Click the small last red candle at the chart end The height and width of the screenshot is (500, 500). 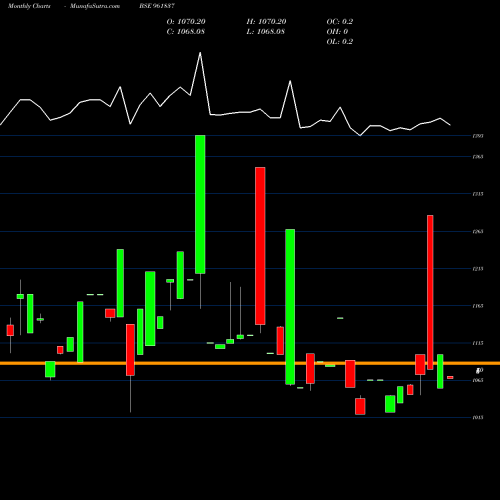click(450, 377)
